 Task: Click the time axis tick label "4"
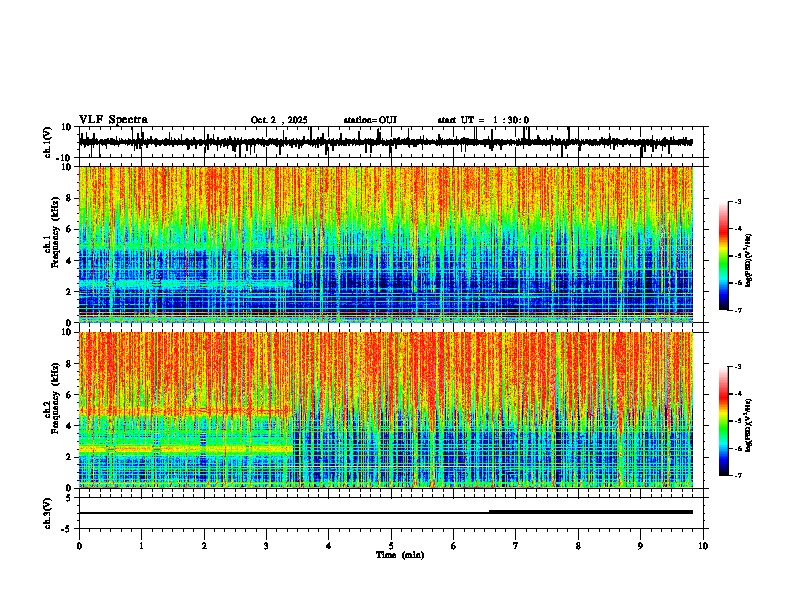tap(329, 546)
